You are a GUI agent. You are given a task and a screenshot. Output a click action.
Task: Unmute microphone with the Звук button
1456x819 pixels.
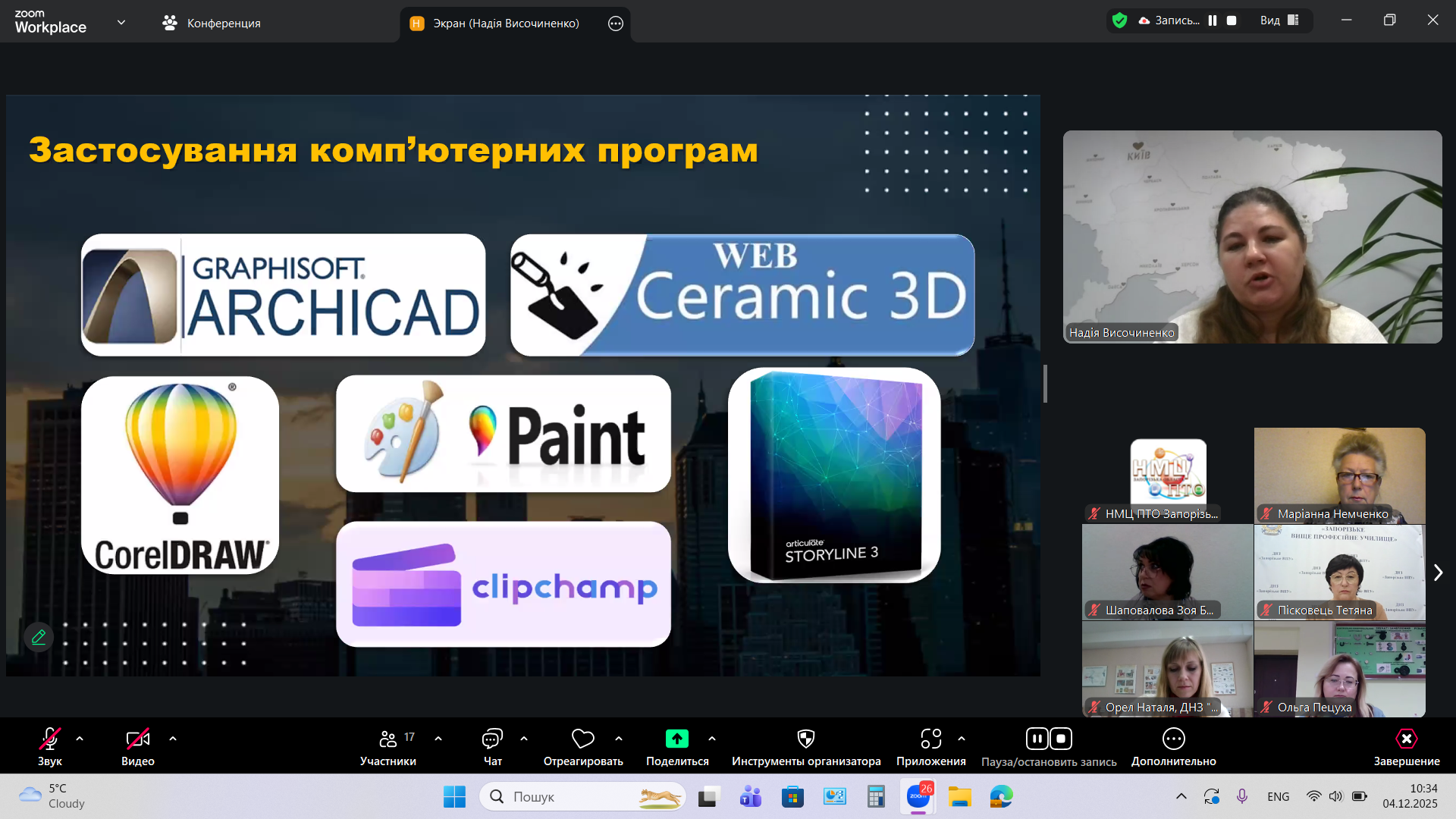pyautogui.click(x=50, y=747)
